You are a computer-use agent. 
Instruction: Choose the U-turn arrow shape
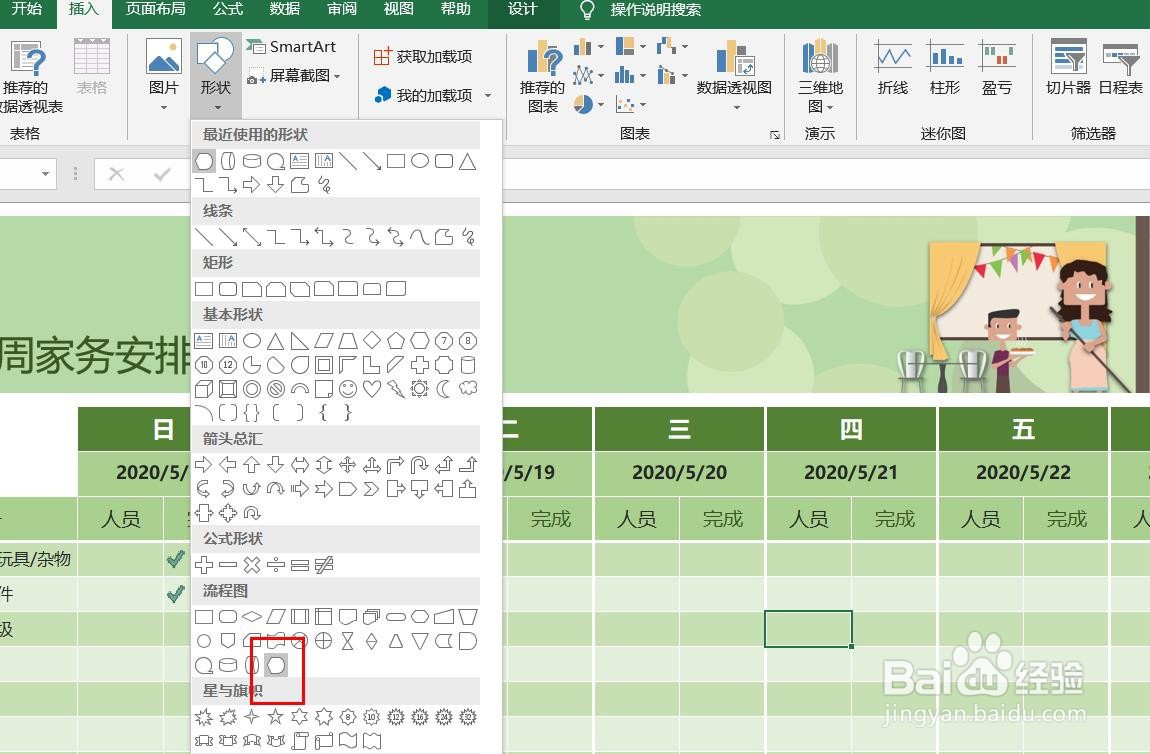[420, 465]
